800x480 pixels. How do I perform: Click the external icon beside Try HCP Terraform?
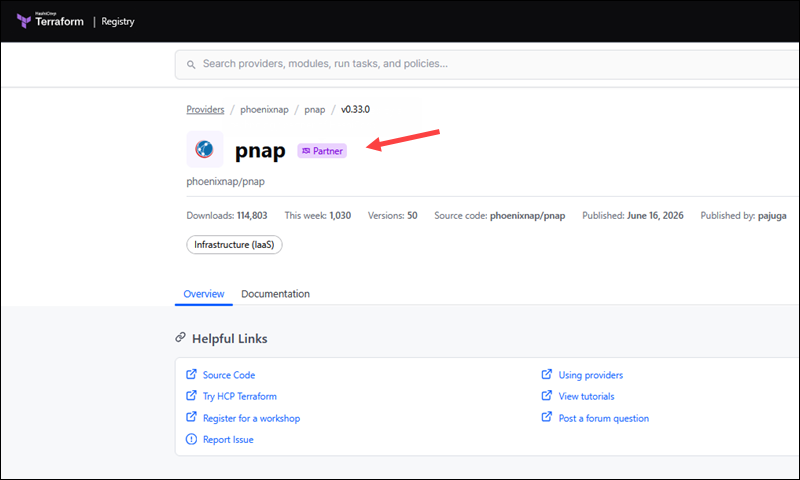pos(191,396)
